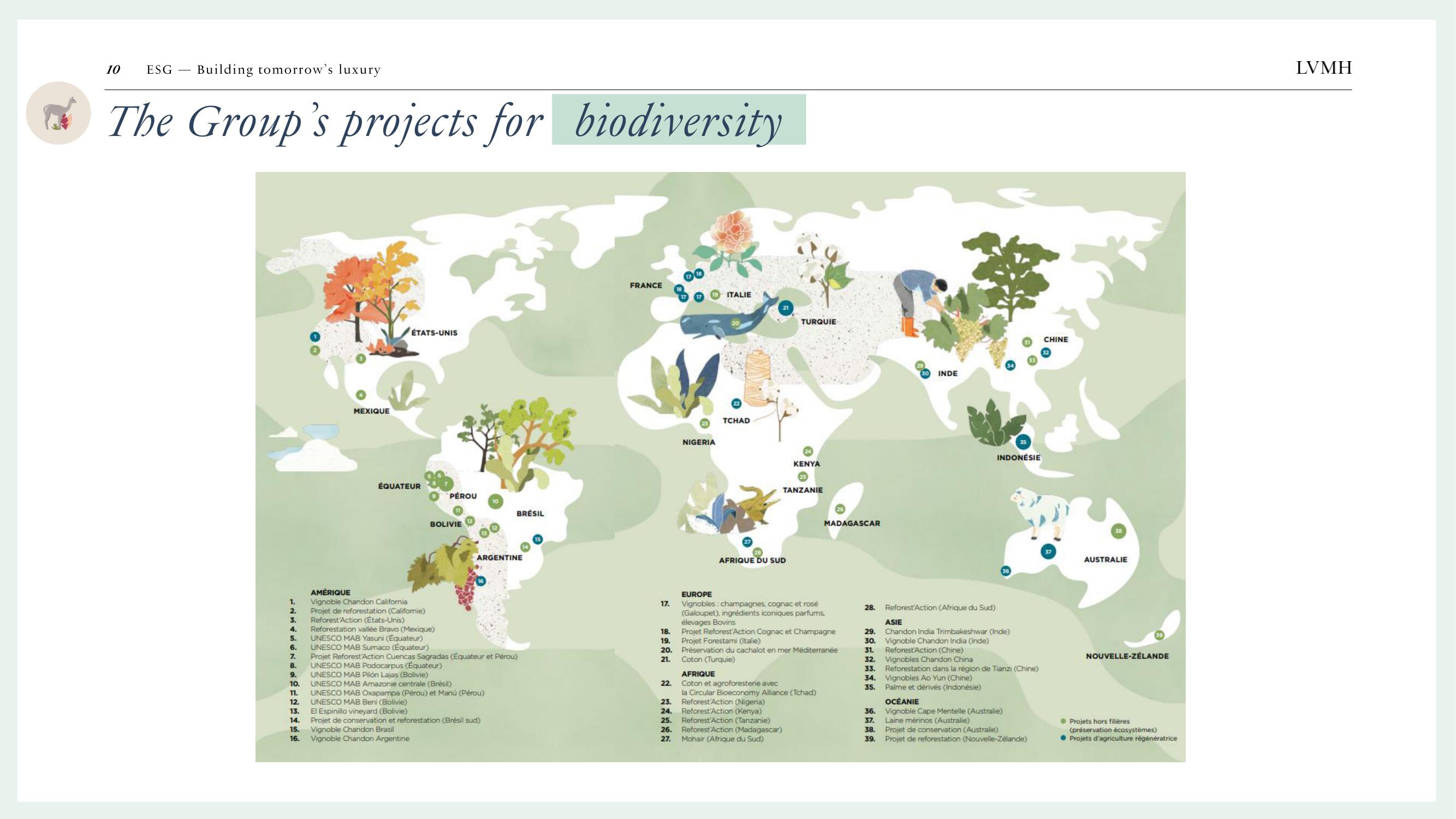1456x819 pixels.
Task: Click marker 23 above NIGERIA
Action: (705, 423)
